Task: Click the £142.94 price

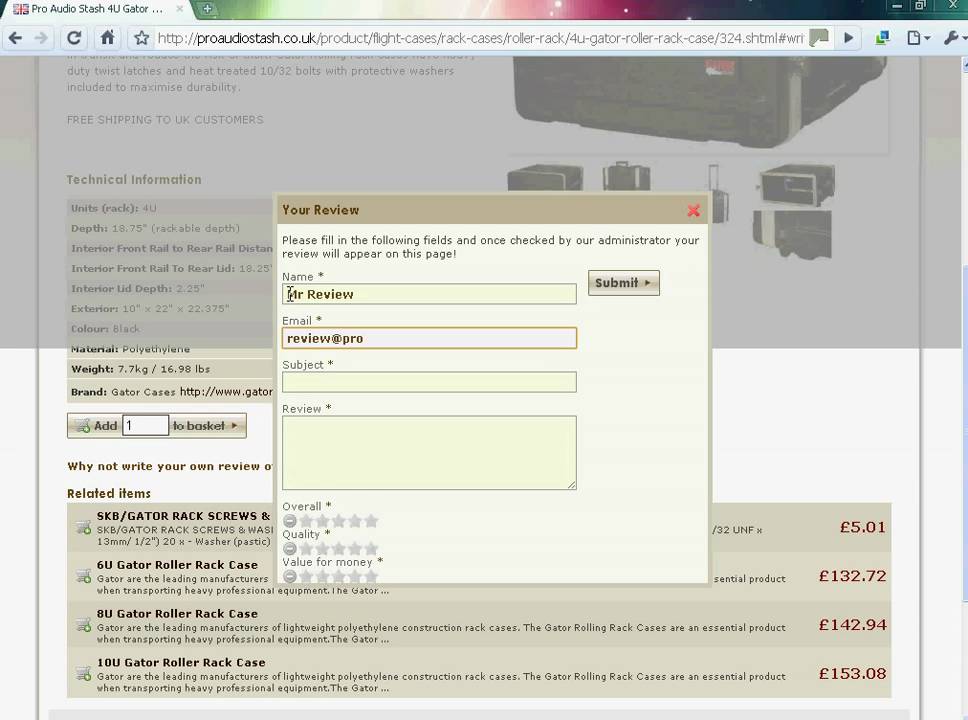Action: tap(852, 625)
